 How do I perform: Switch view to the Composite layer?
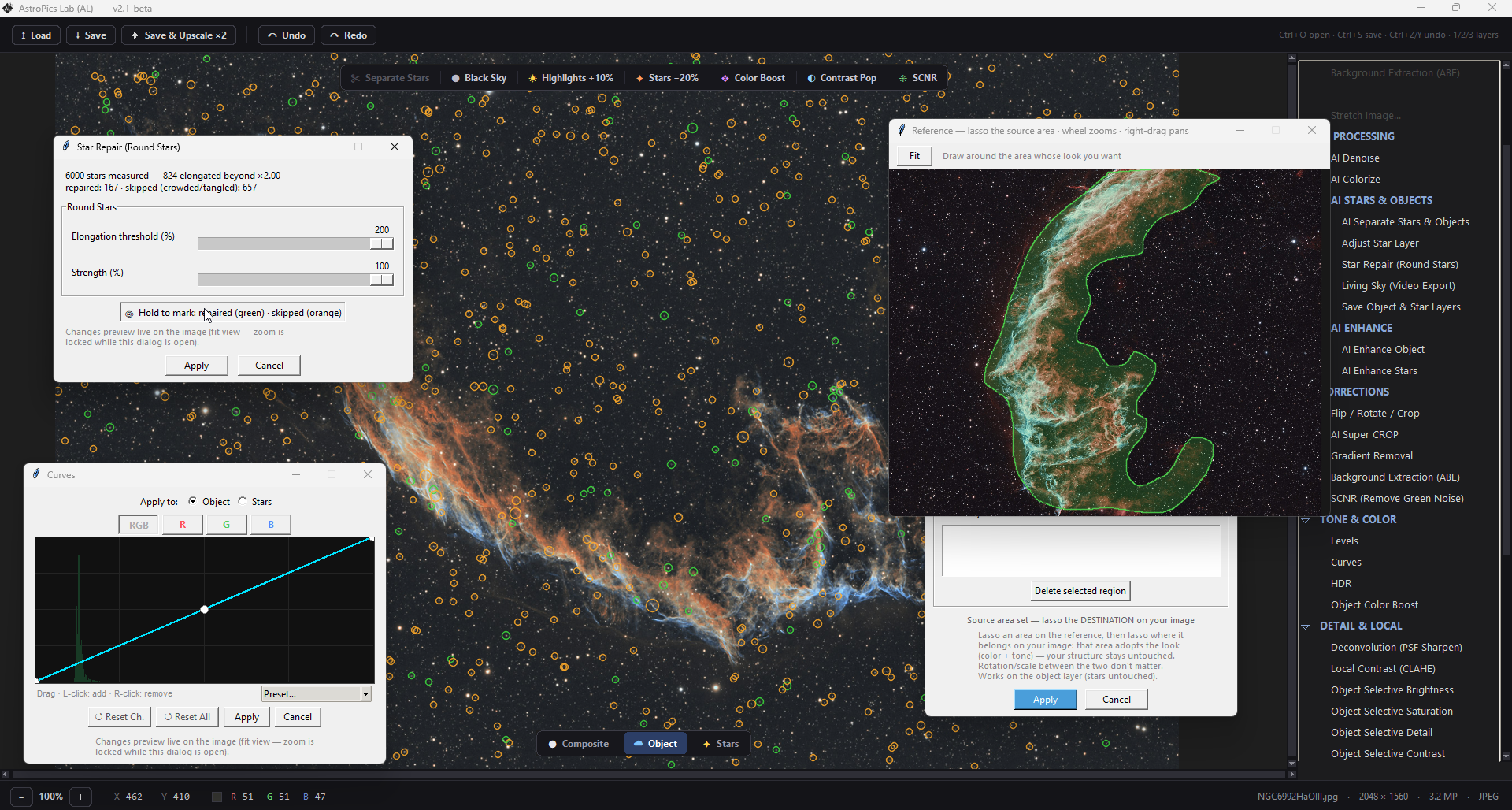579,744
